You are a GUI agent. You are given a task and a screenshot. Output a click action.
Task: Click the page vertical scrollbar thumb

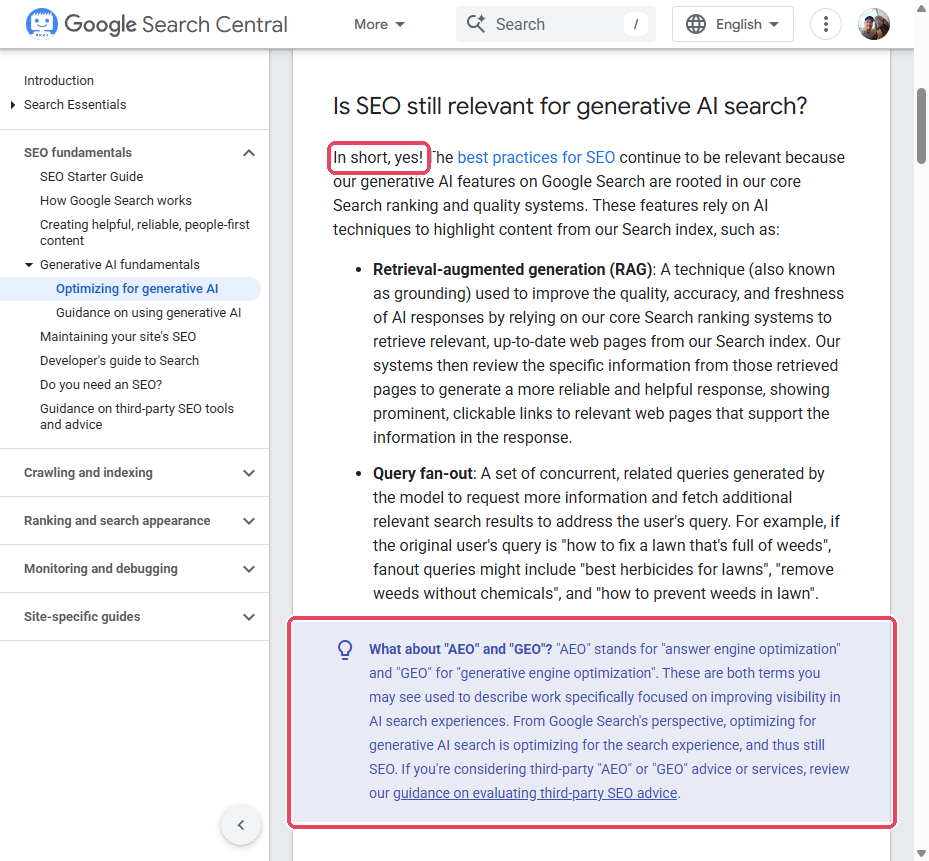pyautogui.click(x=921, y=126)
